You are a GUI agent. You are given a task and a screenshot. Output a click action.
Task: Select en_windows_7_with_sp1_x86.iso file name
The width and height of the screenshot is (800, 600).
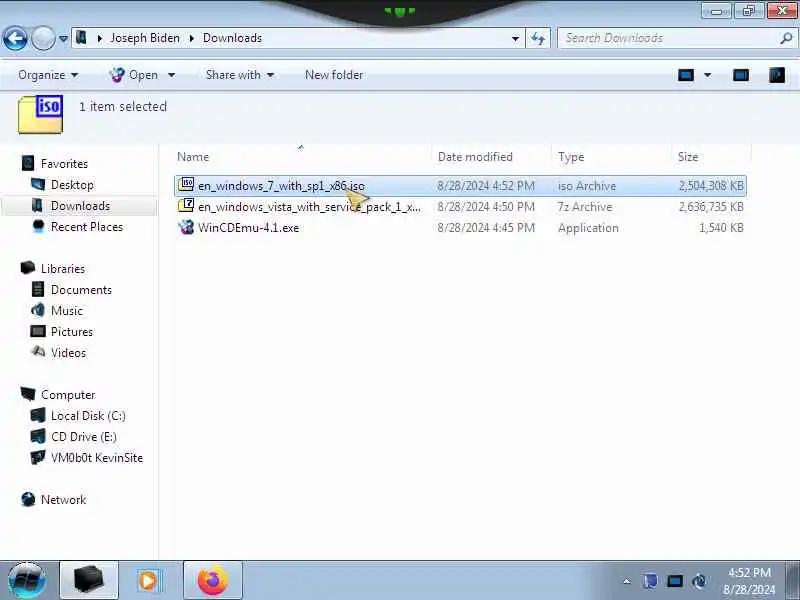[x=281, y=186]
